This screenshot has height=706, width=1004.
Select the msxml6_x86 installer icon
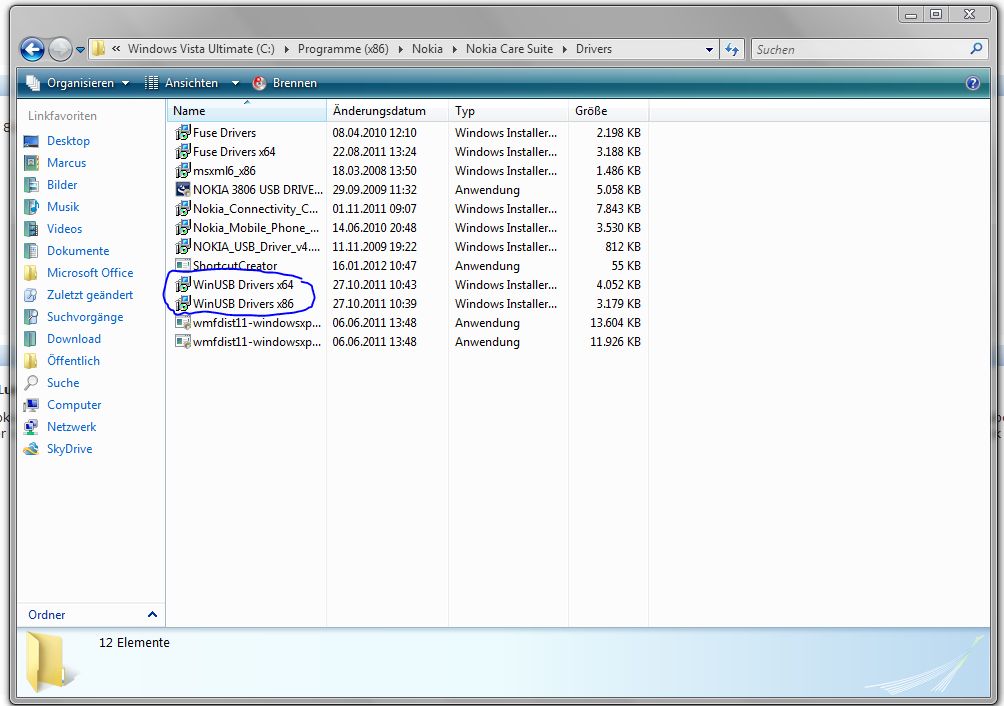click(x=182, y=170)
